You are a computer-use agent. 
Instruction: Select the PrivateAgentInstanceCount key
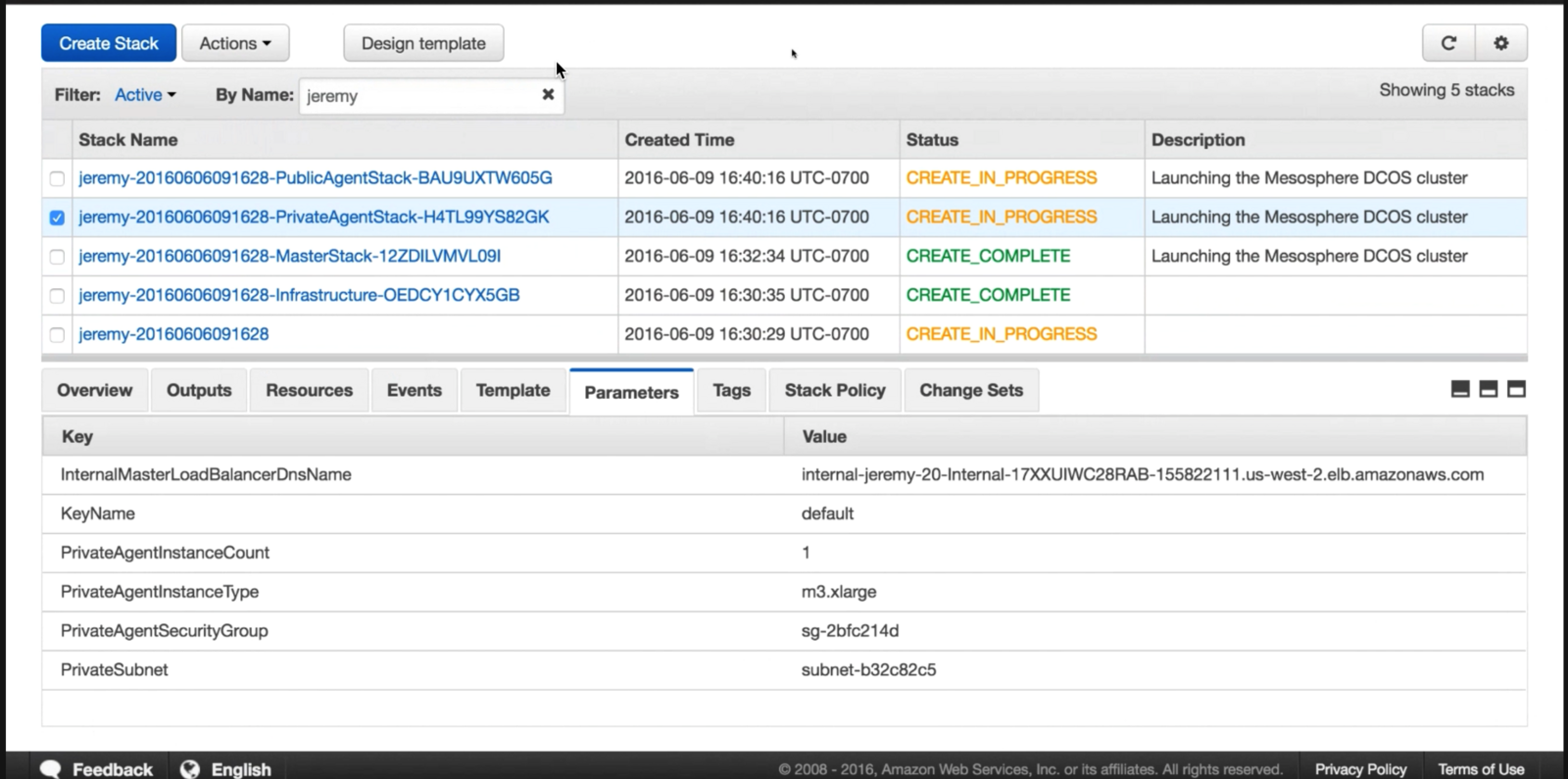(x=165, y=553)
